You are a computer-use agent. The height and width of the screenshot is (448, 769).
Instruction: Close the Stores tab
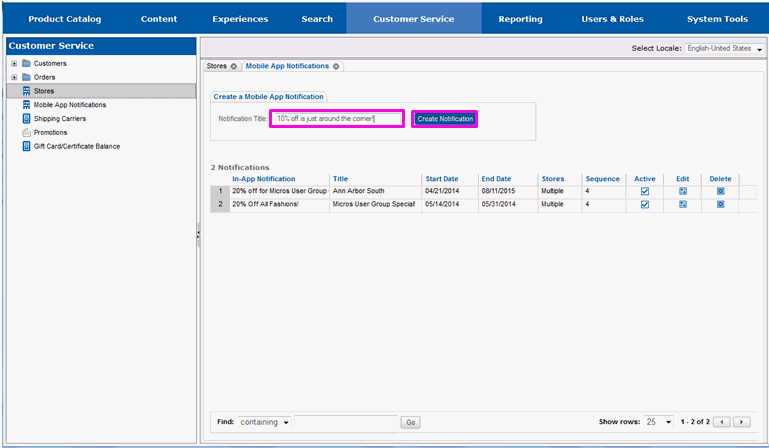[x=233, y=66]
